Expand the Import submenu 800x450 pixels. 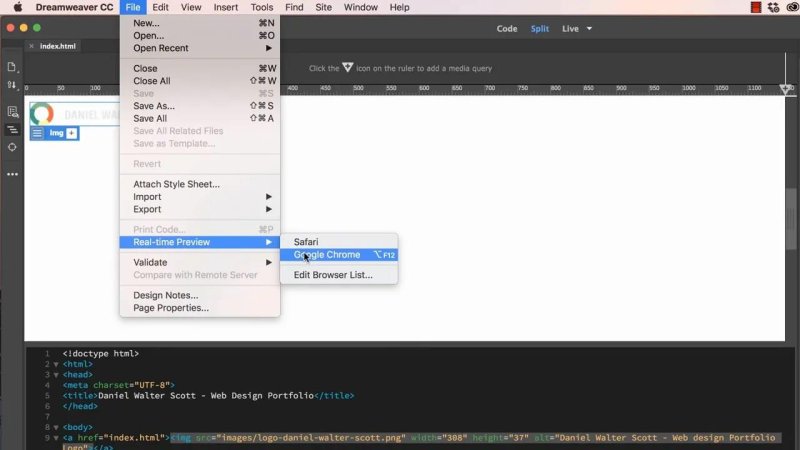pos(199,196)
